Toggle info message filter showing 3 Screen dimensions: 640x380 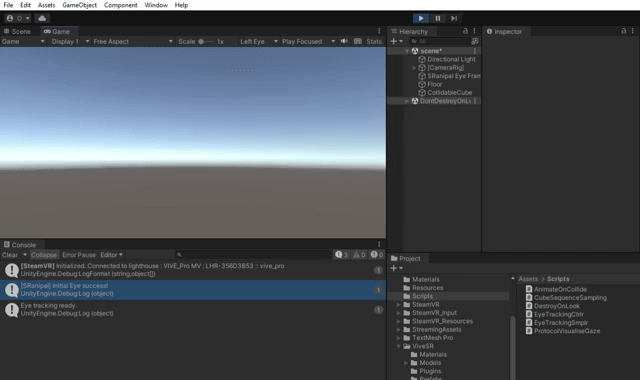(341, 255)
